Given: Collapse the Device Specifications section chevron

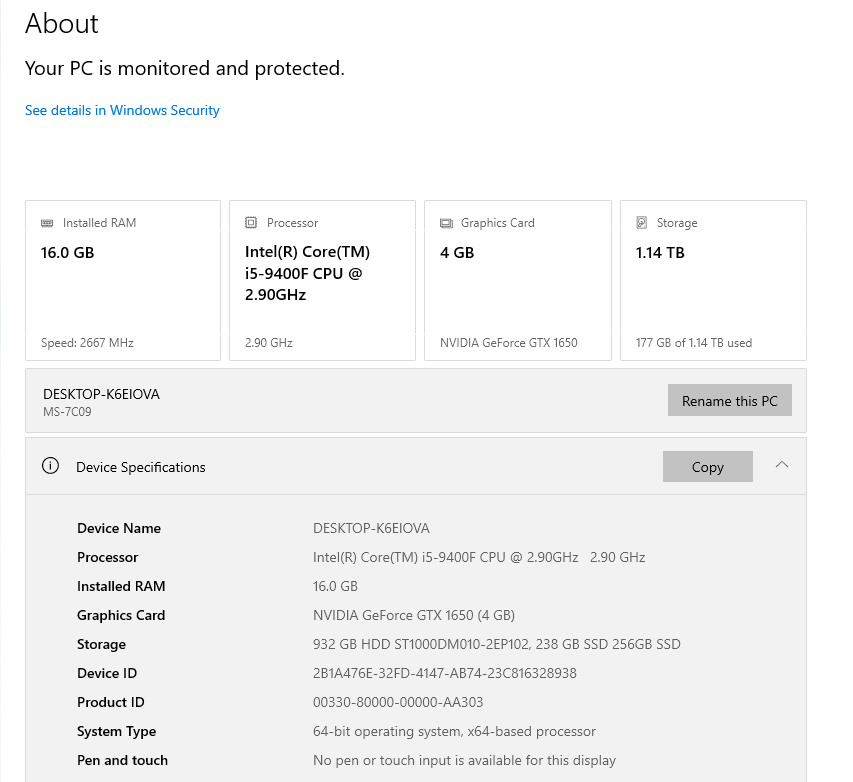Looking at the screenshot, I should 782,465.
